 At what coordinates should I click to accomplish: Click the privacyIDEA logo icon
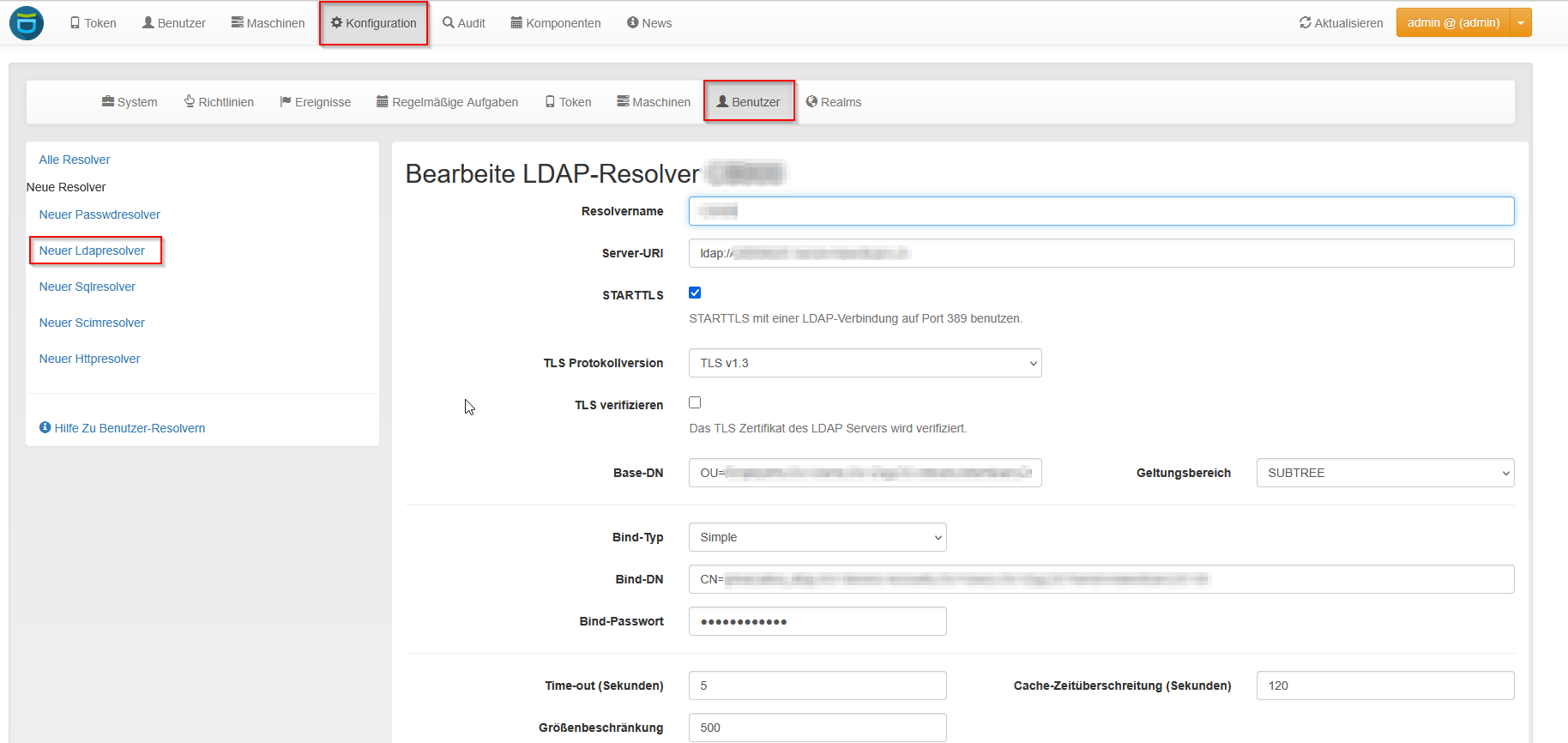tap(27, 23)
